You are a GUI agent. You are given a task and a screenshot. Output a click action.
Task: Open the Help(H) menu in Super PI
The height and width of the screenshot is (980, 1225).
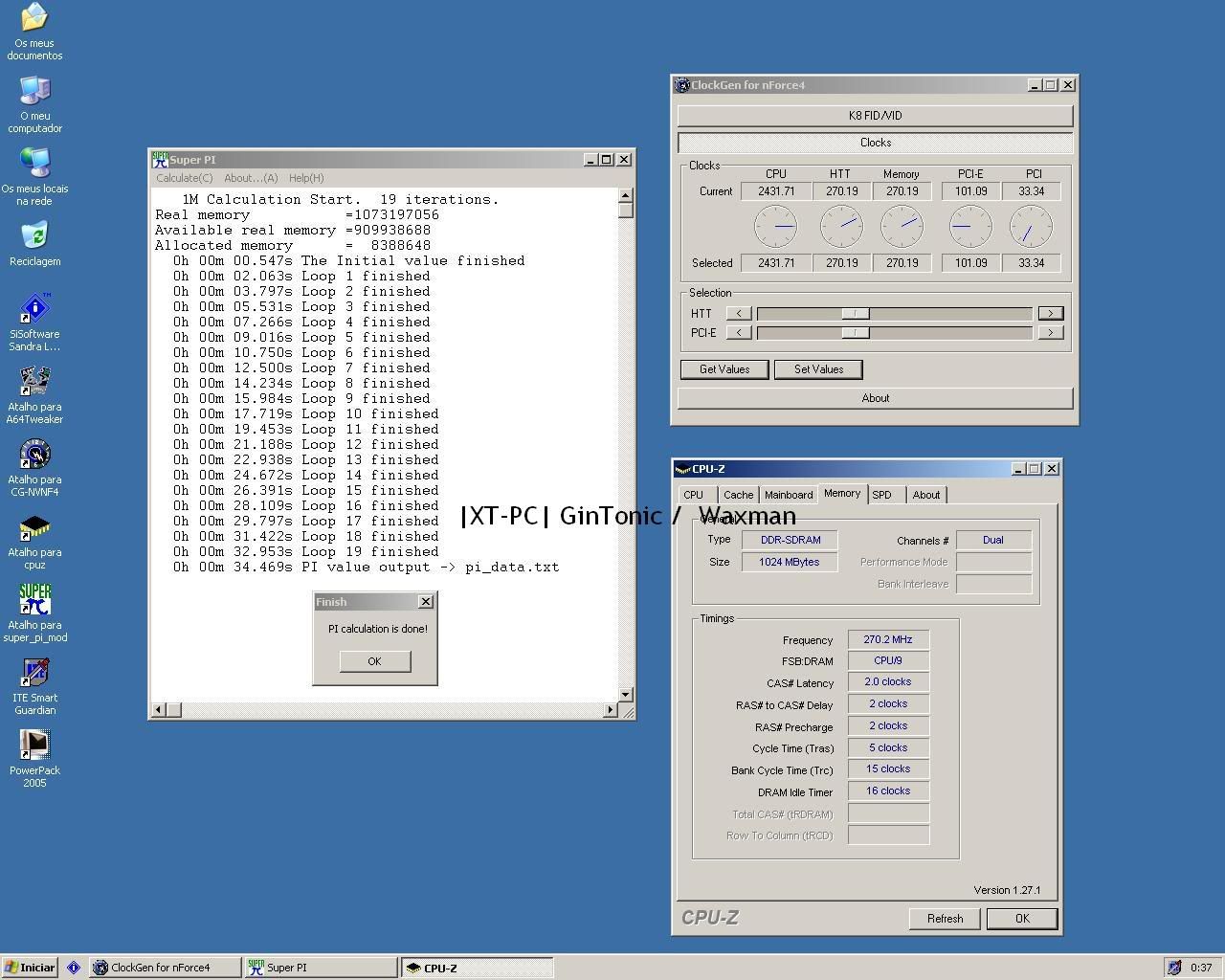306,178
